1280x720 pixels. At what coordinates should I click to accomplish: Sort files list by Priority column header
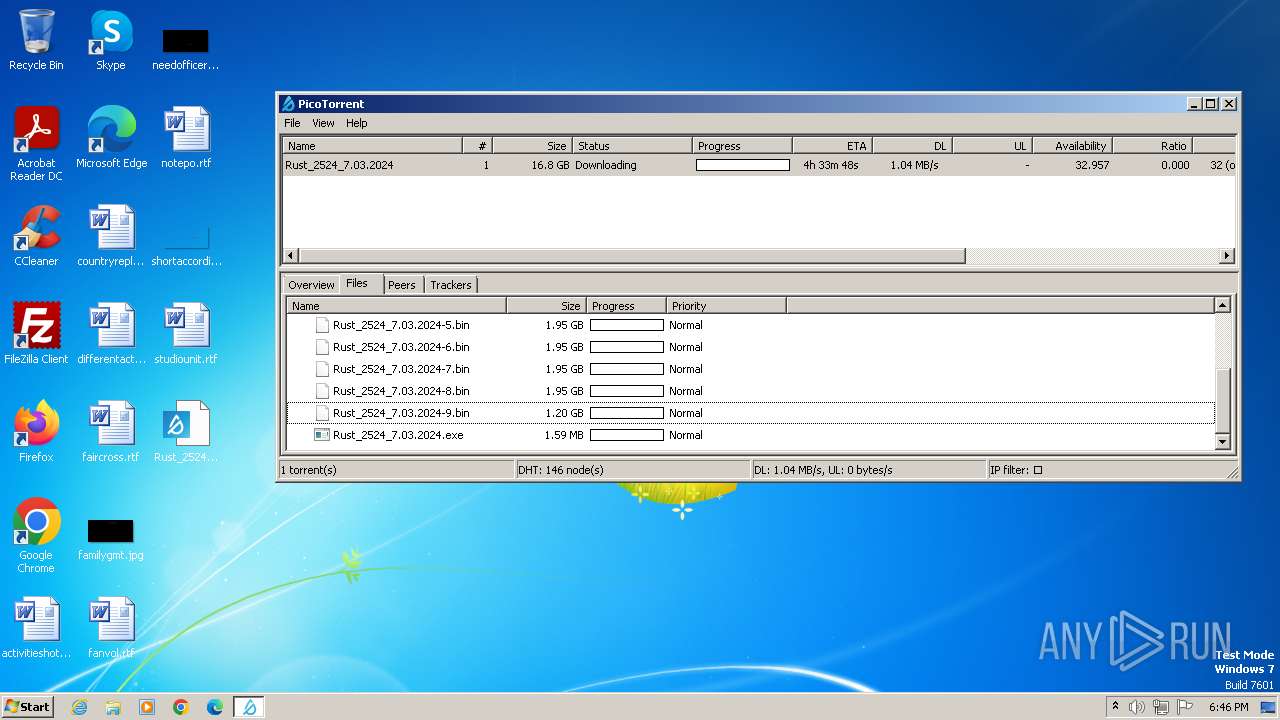(x=726, y=306)
